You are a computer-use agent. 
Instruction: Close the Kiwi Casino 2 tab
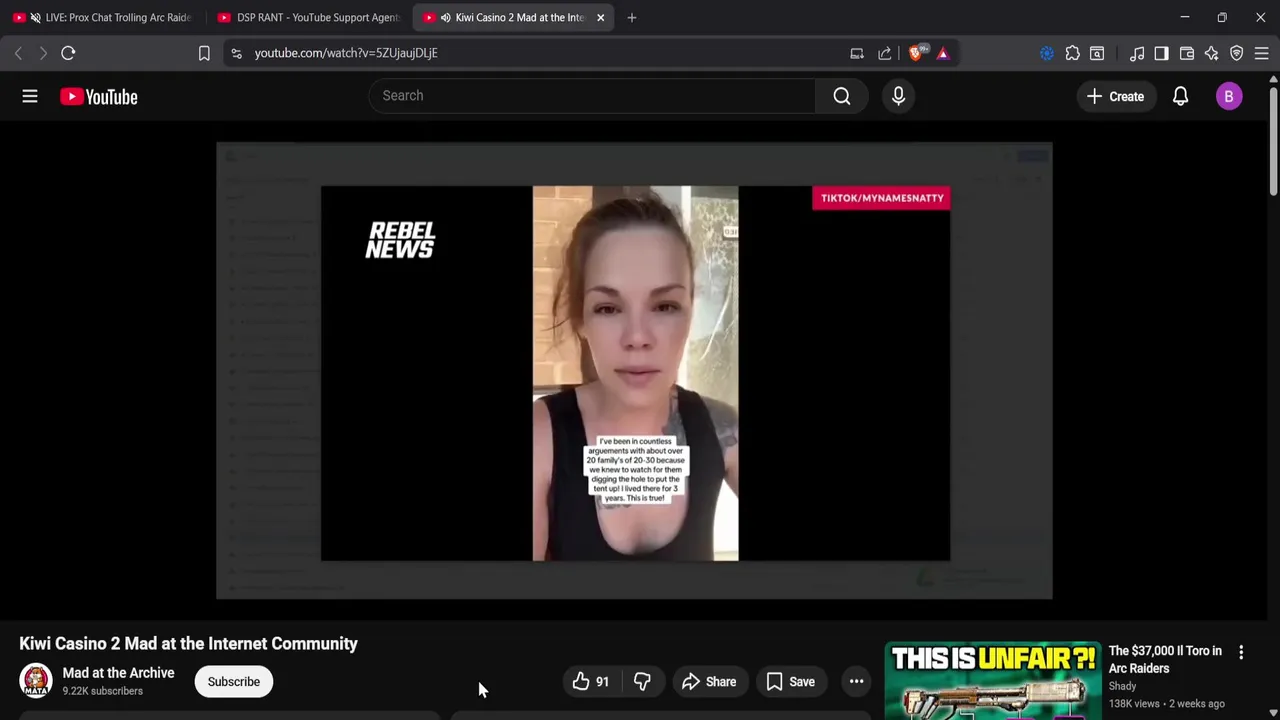[x=600, y=17]
